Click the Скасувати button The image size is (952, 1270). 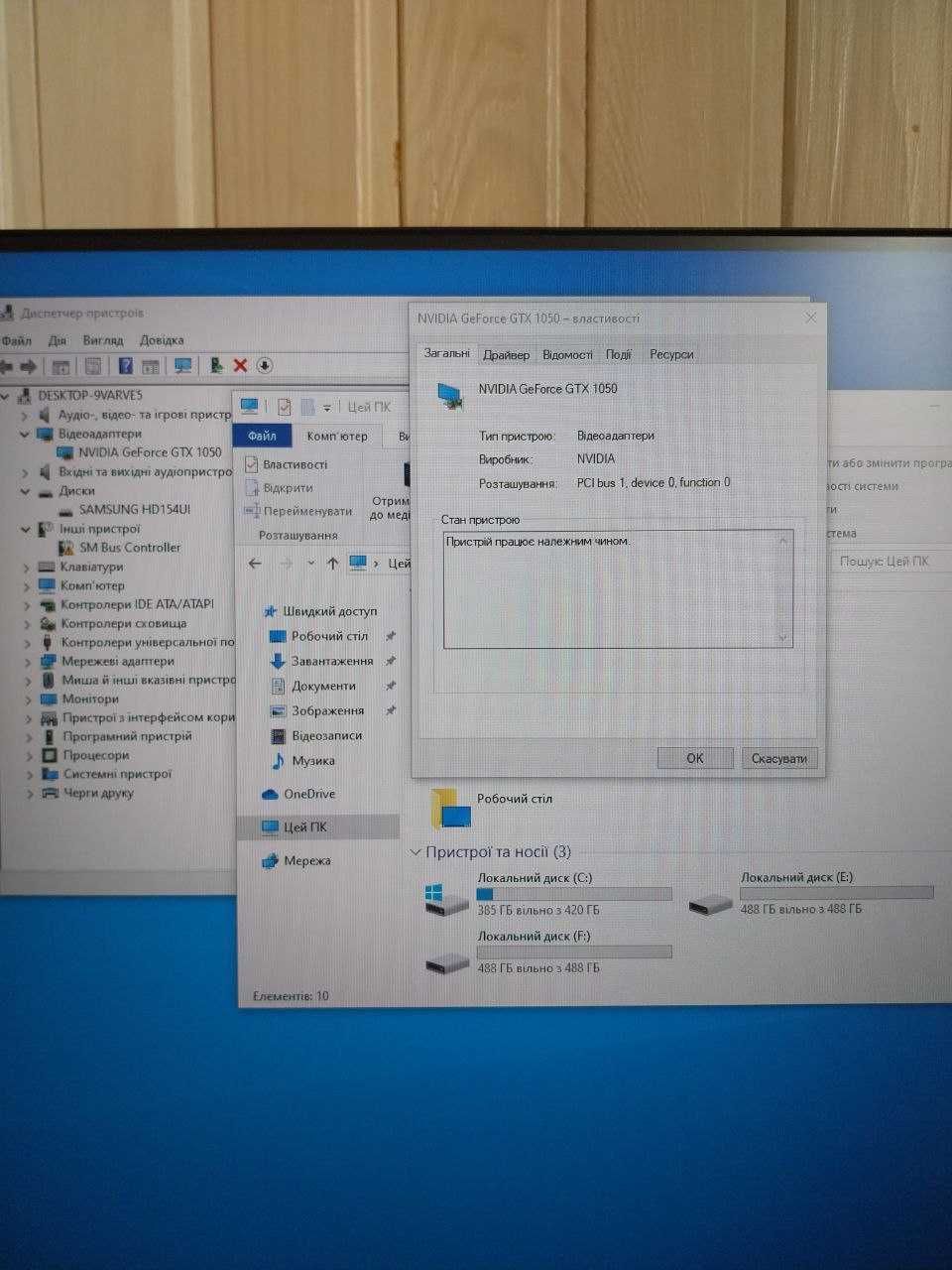pyautogui.click(x=779, y=758)
